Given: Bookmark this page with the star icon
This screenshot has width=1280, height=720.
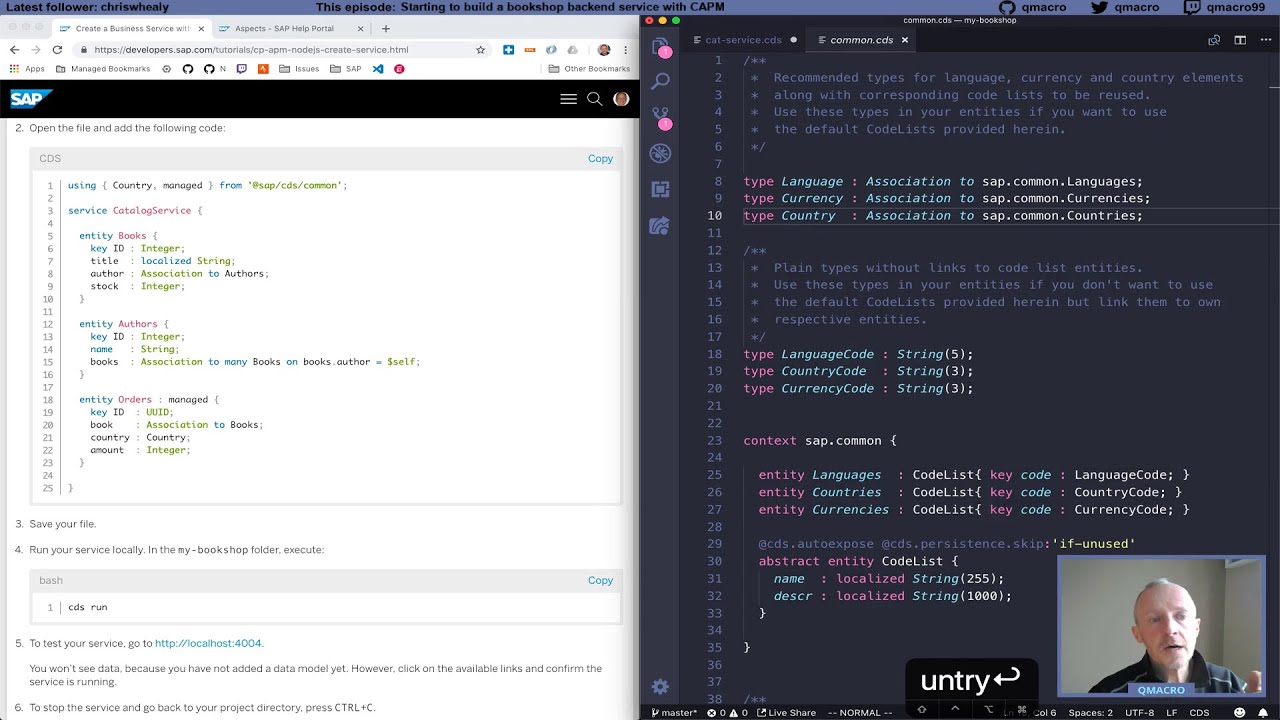Looking at the screenshot, I should (x=480, y=49).
